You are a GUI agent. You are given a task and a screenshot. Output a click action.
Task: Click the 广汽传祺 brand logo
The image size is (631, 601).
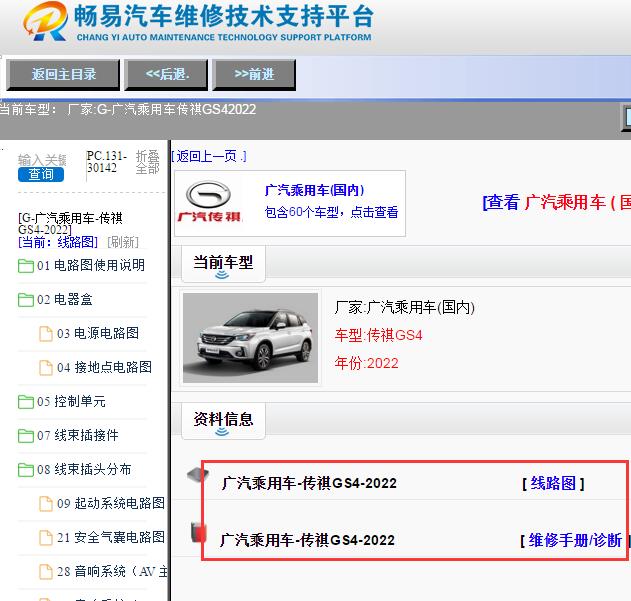pyautogui.click(x=209, y=202)
